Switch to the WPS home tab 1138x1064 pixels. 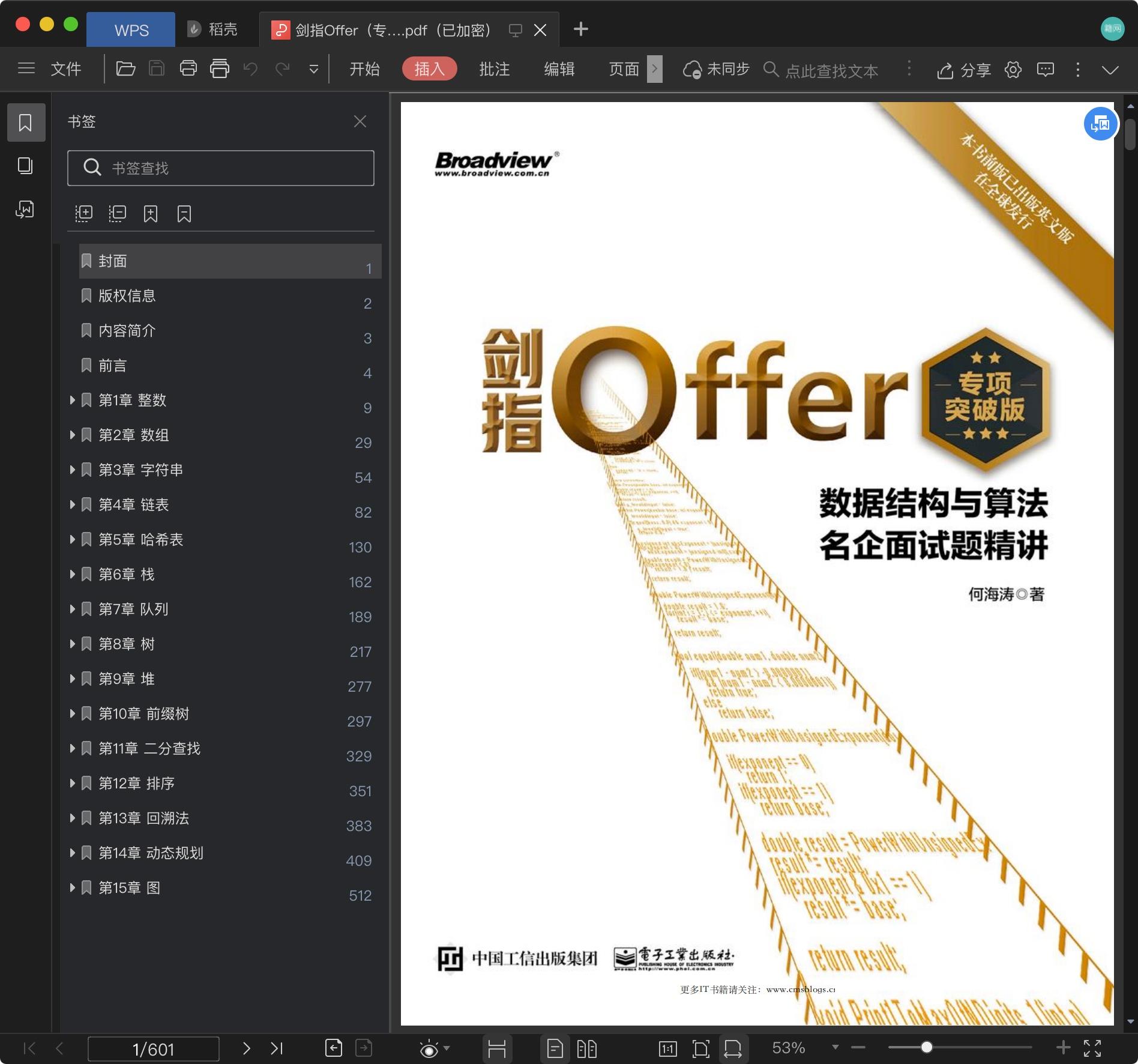pyautogui.click(x=131, y=30)
